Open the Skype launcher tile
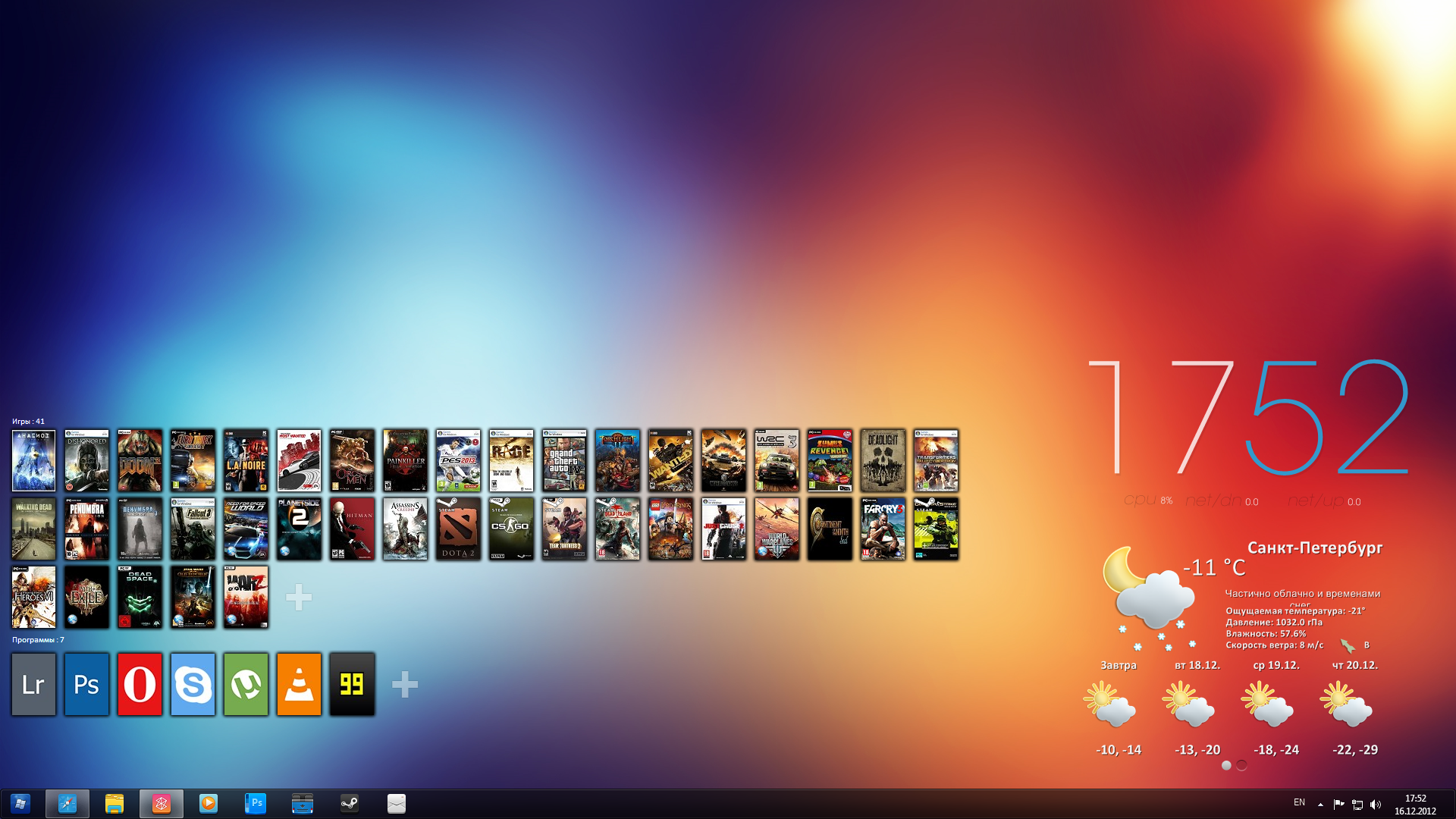The width and height of the screenshot is (1456, 819). 193,684
